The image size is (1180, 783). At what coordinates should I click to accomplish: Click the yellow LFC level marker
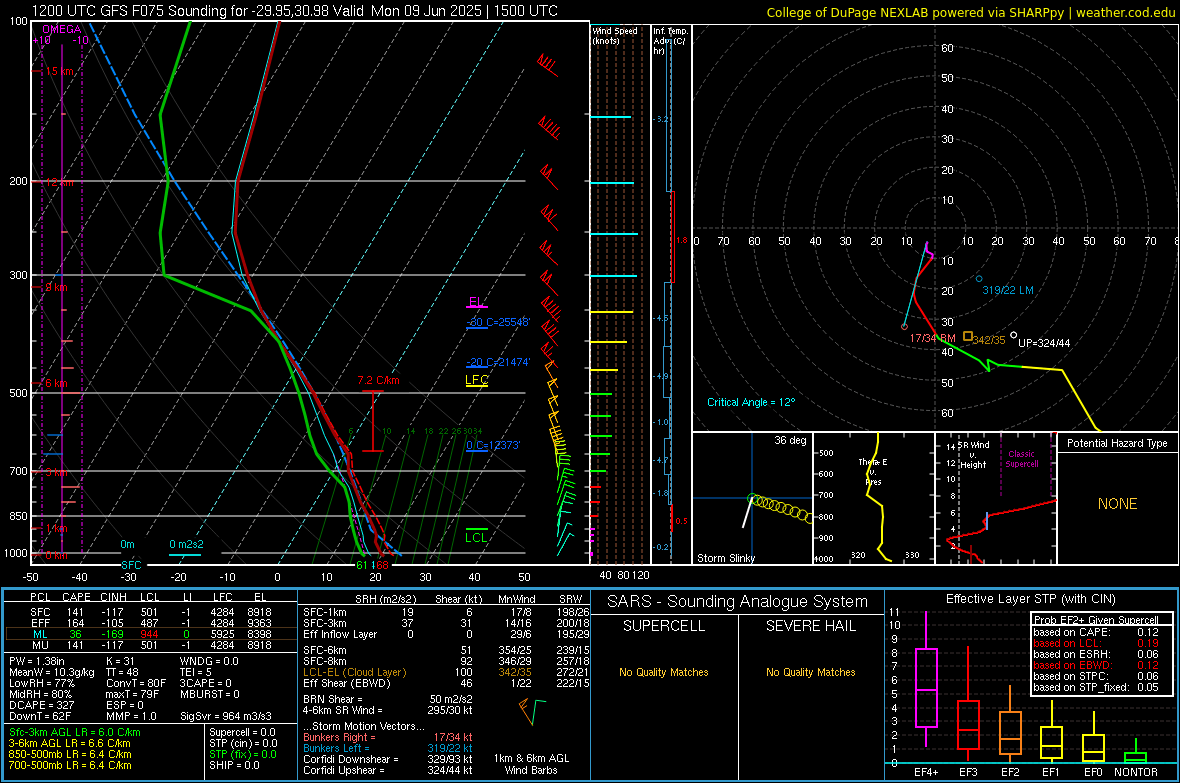coord(476,381)
